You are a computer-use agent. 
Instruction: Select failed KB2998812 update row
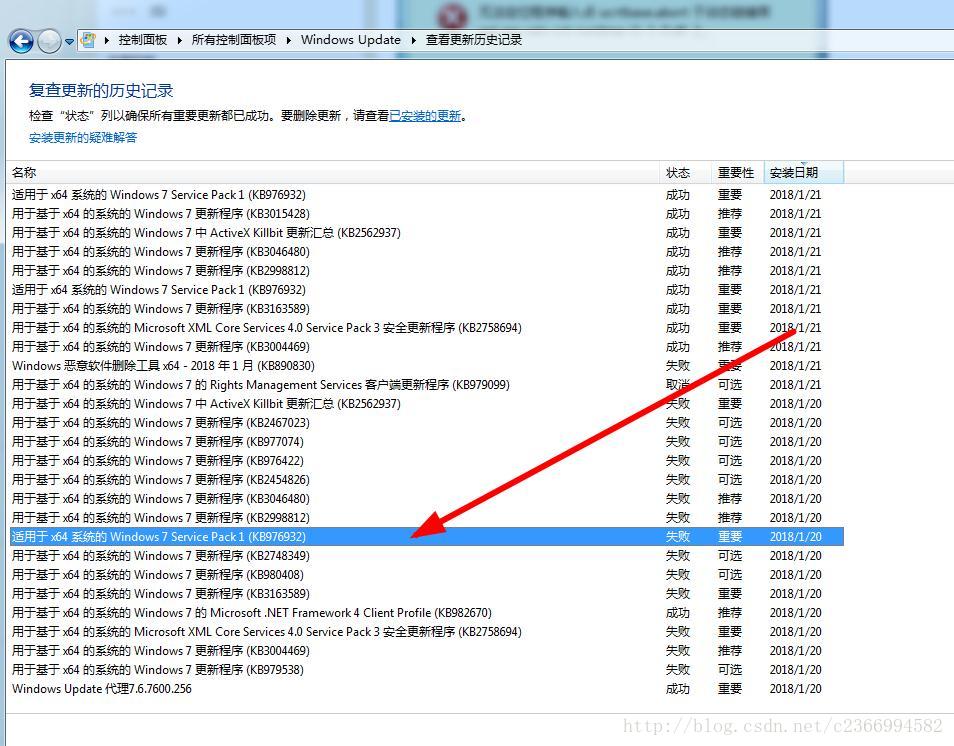pos(425,517)
